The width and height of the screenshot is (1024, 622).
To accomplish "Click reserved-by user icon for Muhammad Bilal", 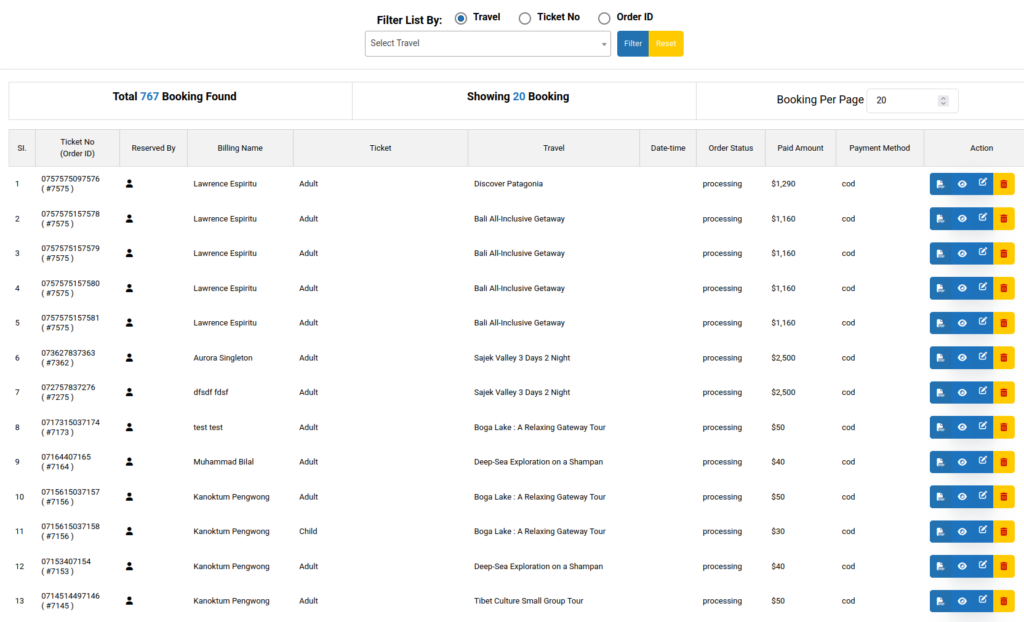I will 129,462.
